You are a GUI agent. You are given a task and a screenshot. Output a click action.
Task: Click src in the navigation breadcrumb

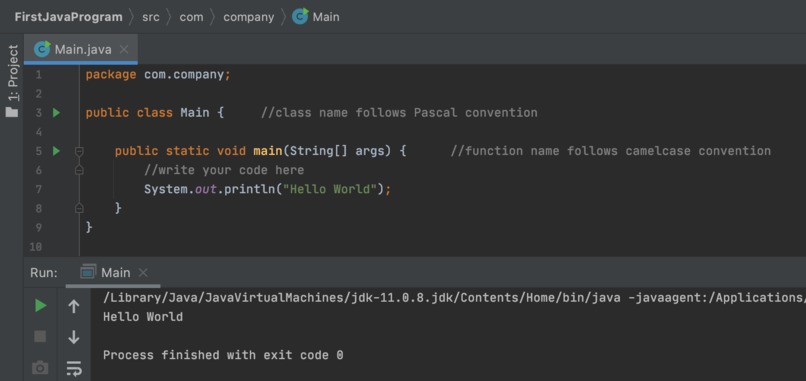[x=151, y=17]
